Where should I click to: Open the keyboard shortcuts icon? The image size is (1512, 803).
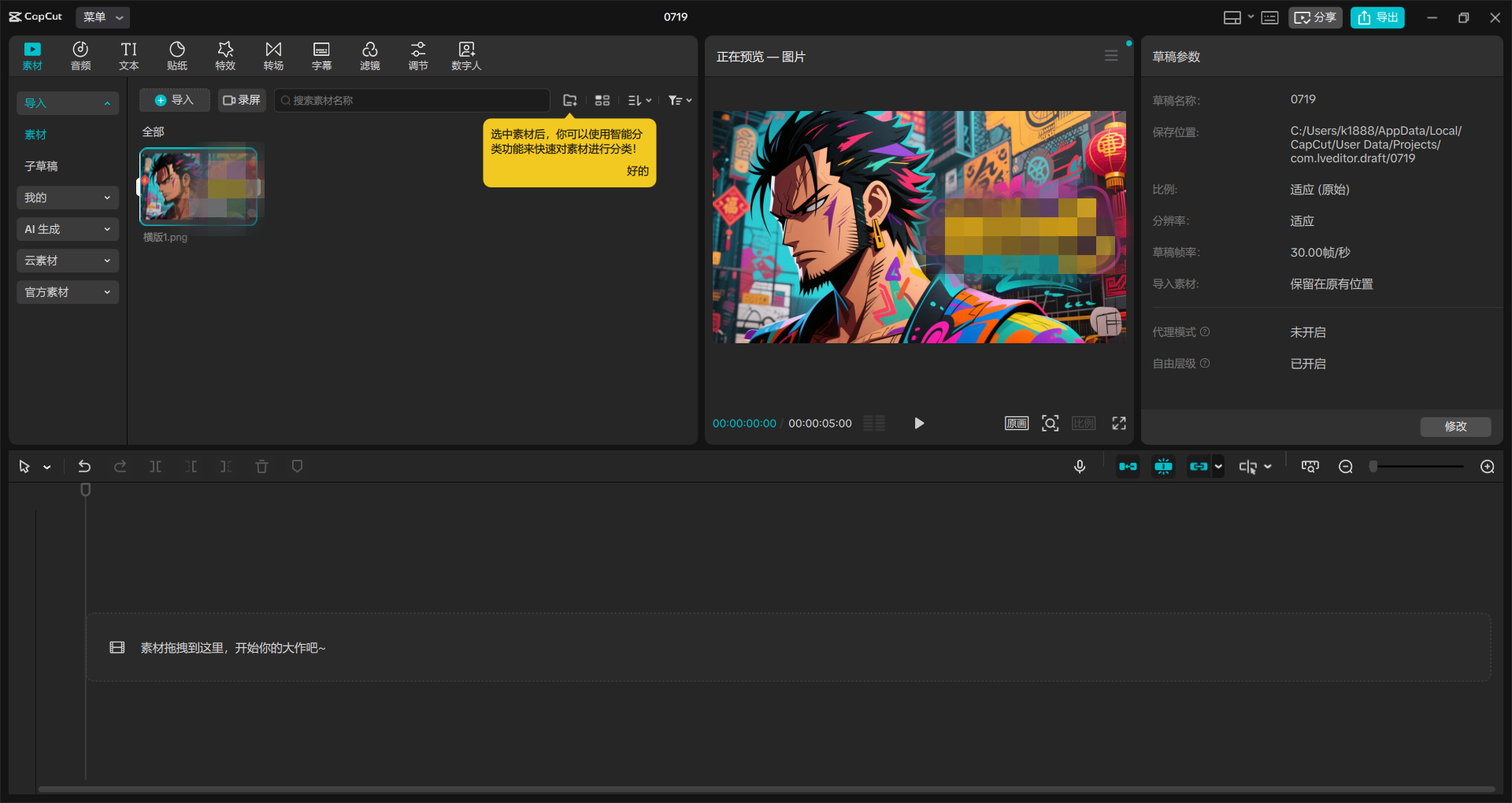click(1269, 17)
